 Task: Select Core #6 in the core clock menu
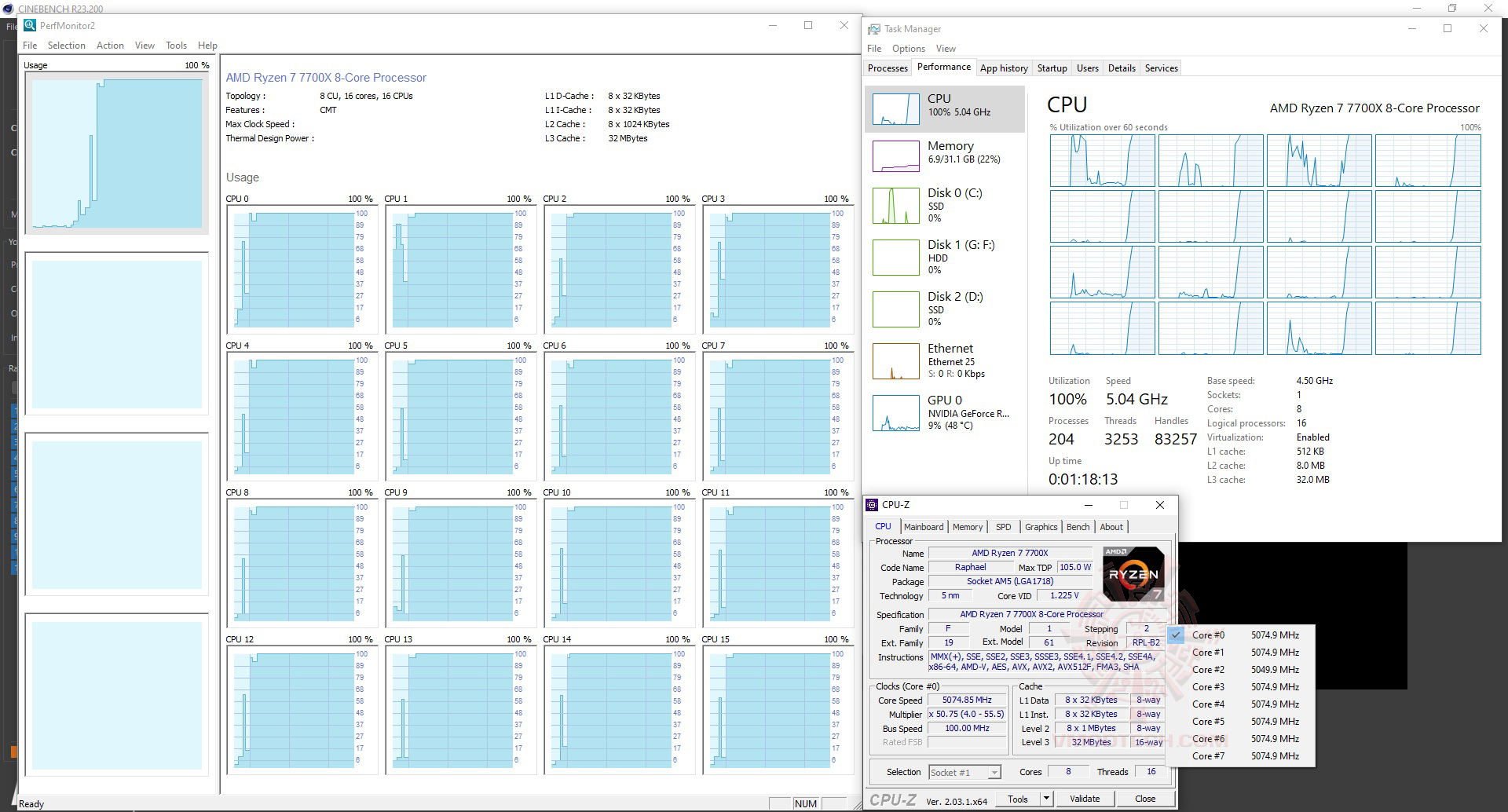tap(1240, 739)
